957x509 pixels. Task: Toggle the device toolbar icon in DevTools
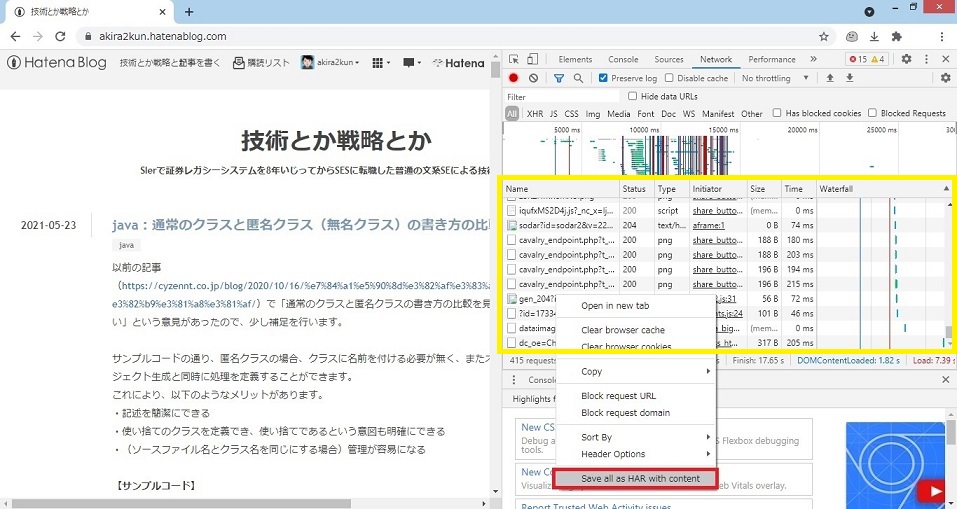[x=532, y=59]
